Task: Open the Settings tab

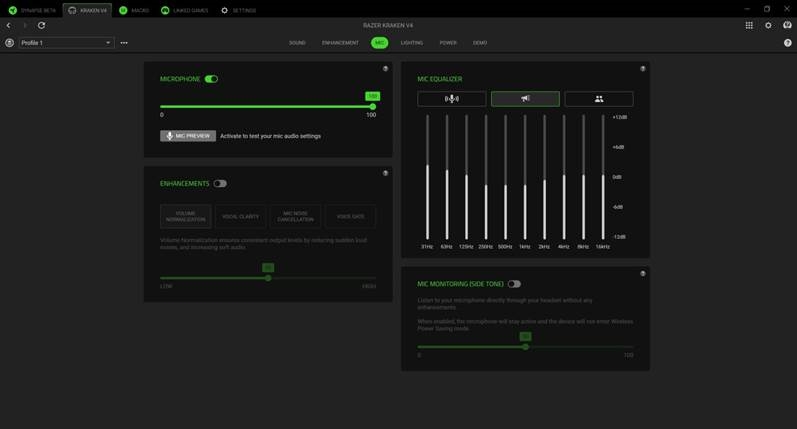Action: [238, 10]
